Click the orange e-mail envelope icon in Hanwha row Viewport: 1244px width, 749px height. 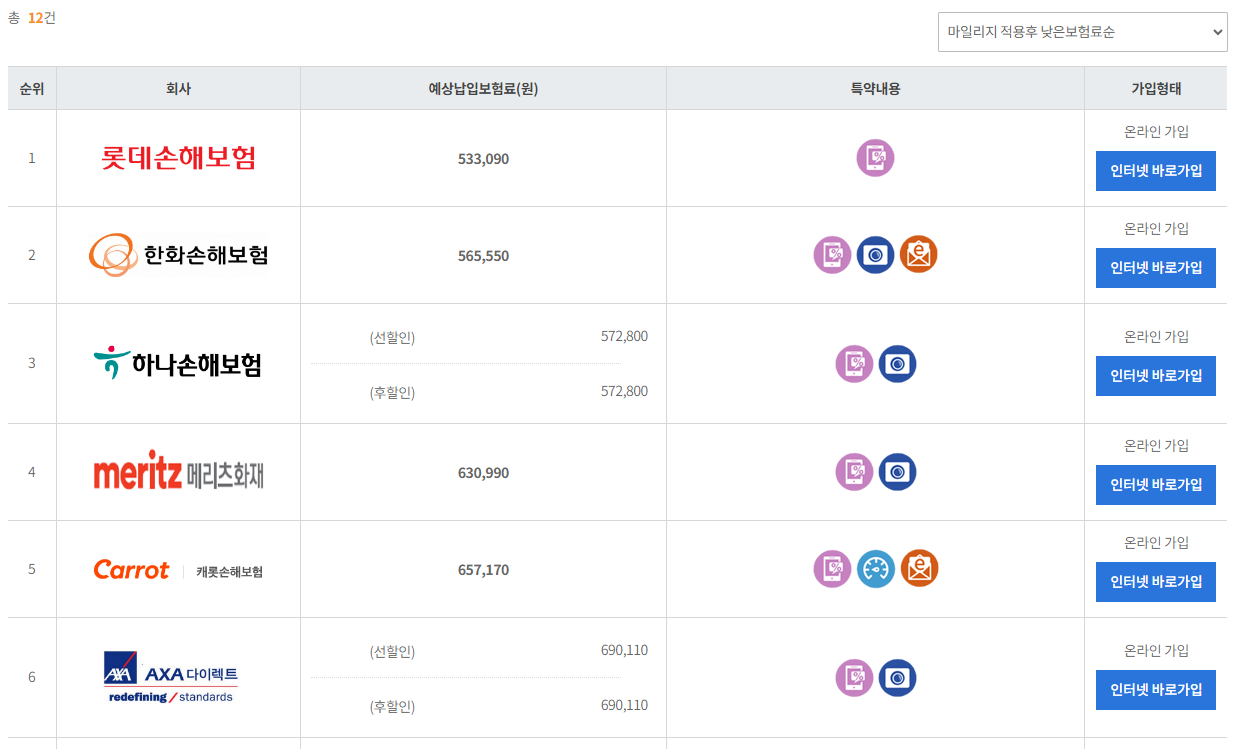[x=918, y=255]
